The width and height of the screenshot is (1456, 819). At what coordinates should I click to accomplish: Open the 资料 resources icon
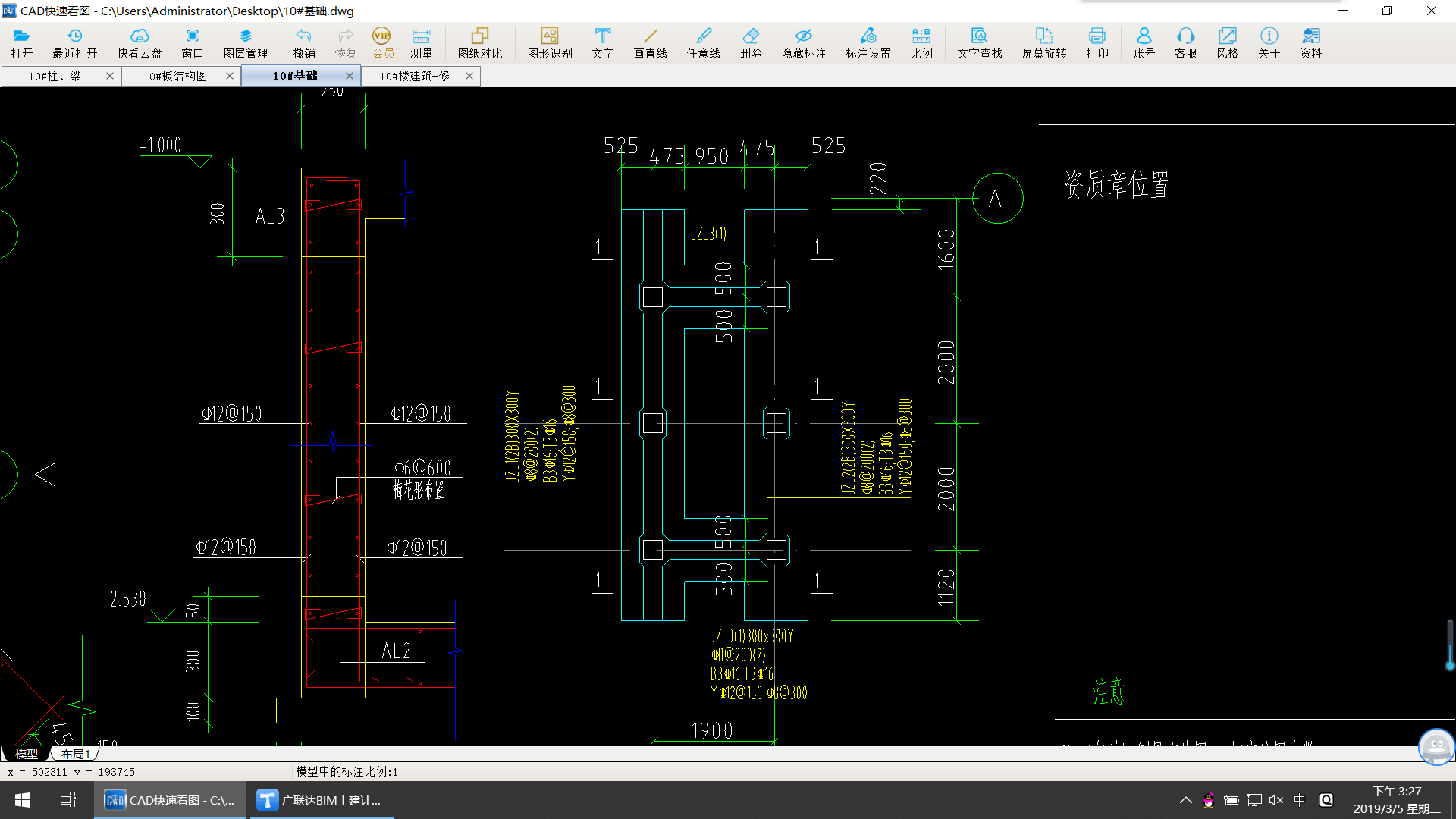click(1310, 43)
